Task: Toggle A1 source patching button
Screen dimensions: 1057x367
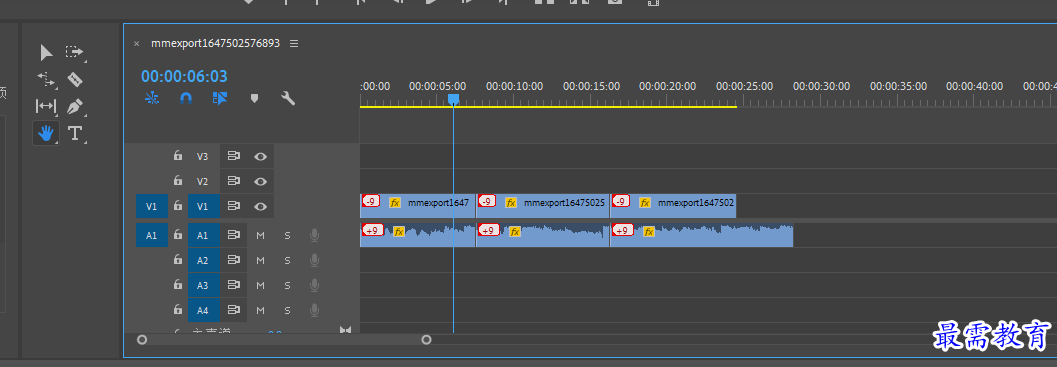Action: coord(152,235)
